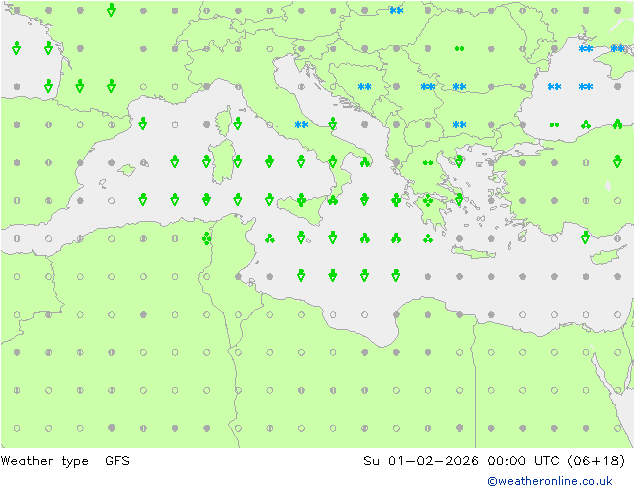Click the island of Crete on the map
634x490 pixels.
point(473,253)
